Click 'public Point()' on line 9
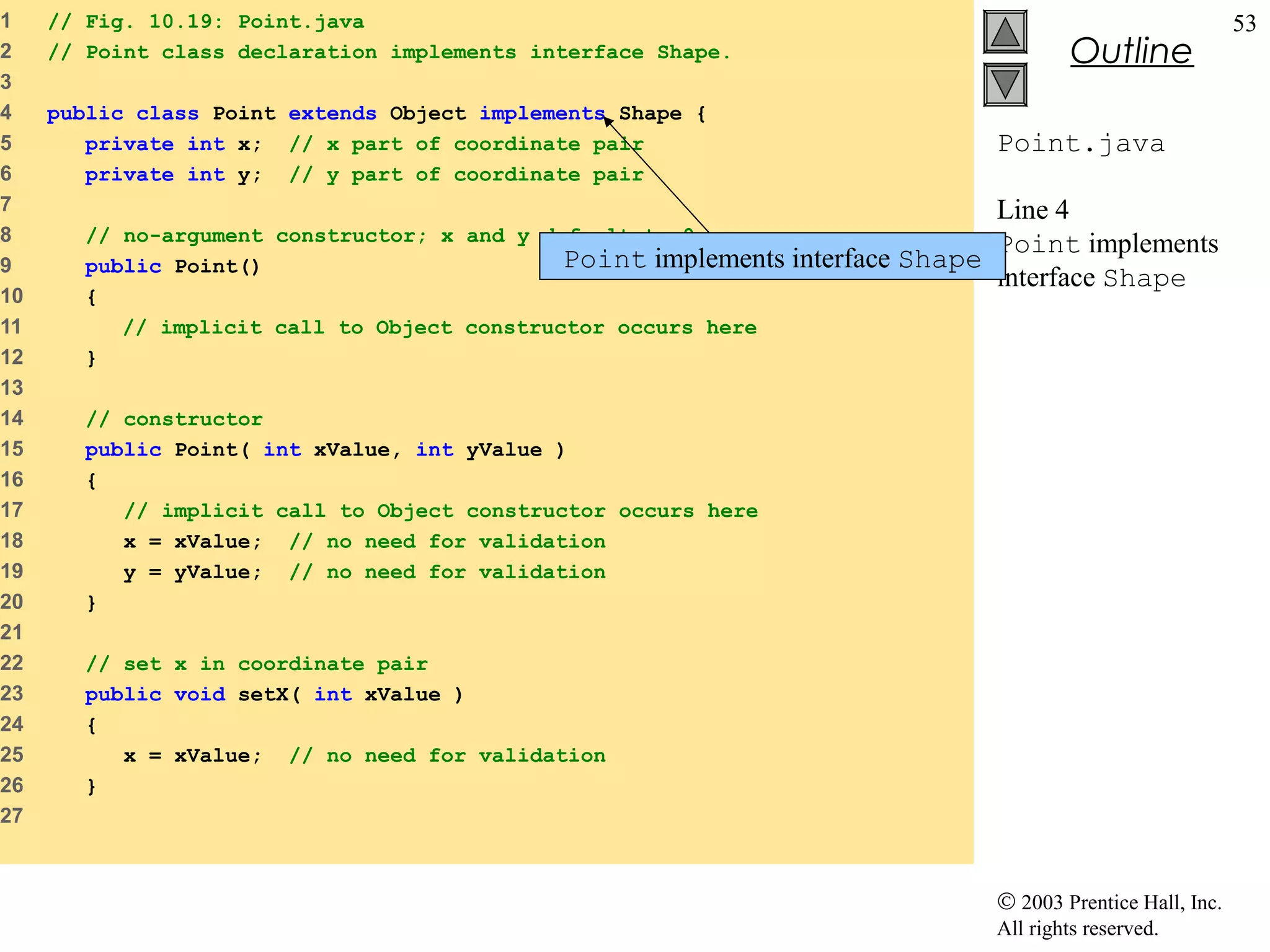This screenshot has height=952, width=1270. pos(172,267)
